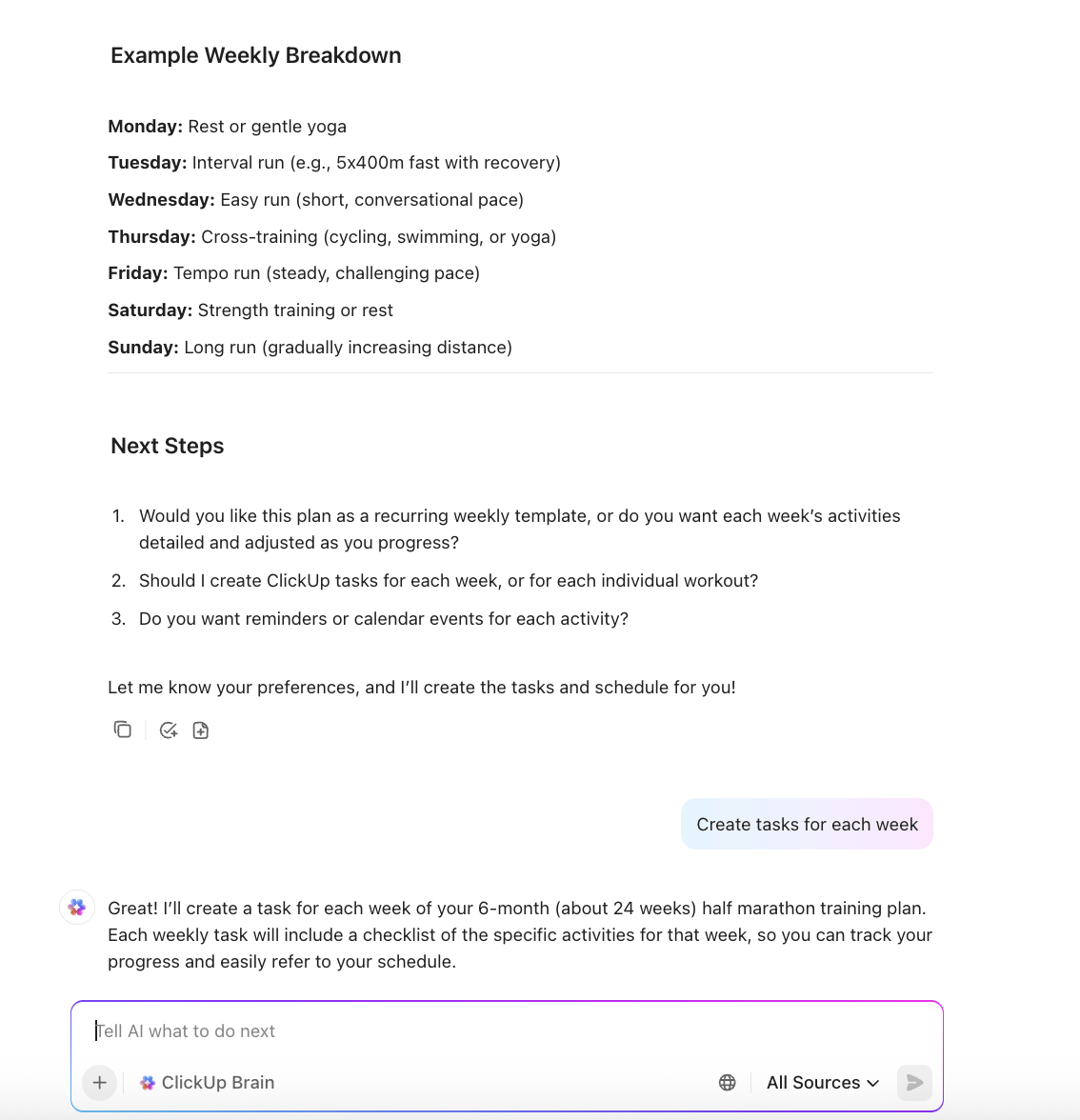This screenshot has width=1080, height=1120.
Task: Select the ClickUp Brain flower icon
Action: pyautogui.click(x=148, y=1083)
